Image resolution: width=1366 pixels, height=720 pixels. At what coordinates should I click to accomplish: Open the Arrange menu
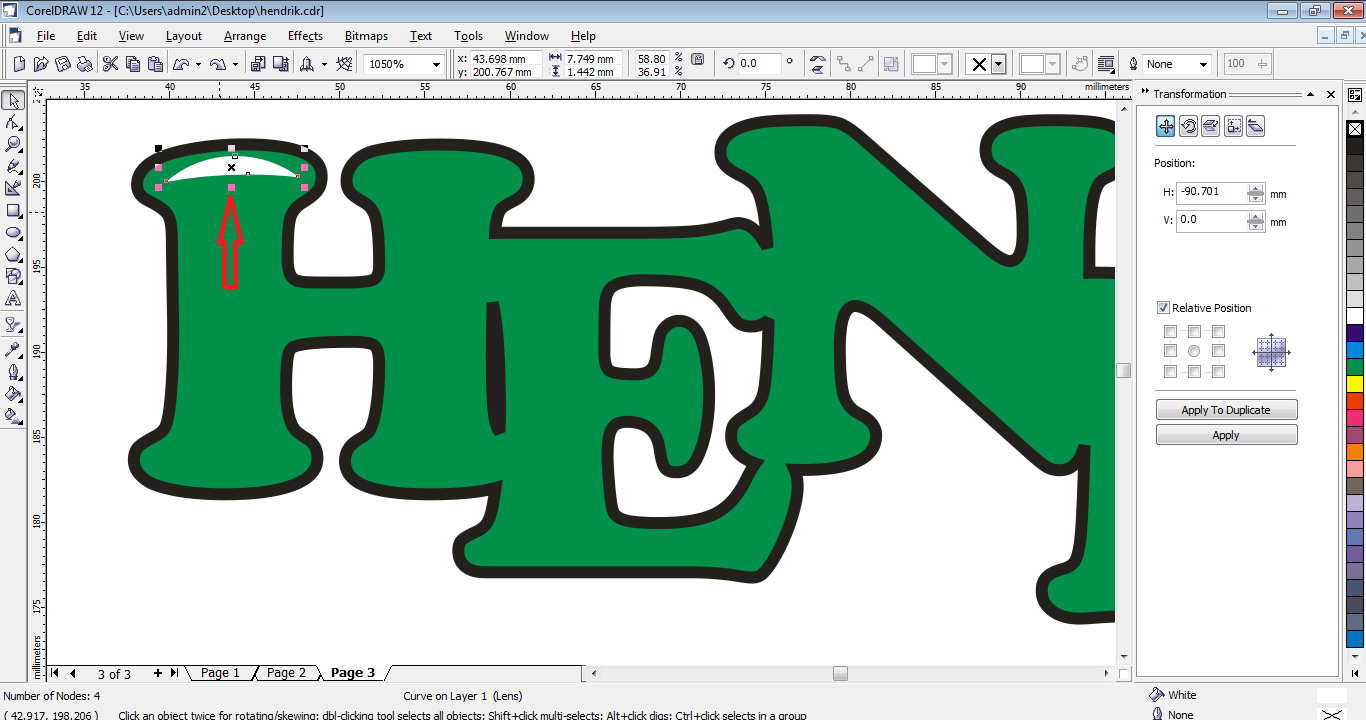pyautogui.click(x=245, y=36)
